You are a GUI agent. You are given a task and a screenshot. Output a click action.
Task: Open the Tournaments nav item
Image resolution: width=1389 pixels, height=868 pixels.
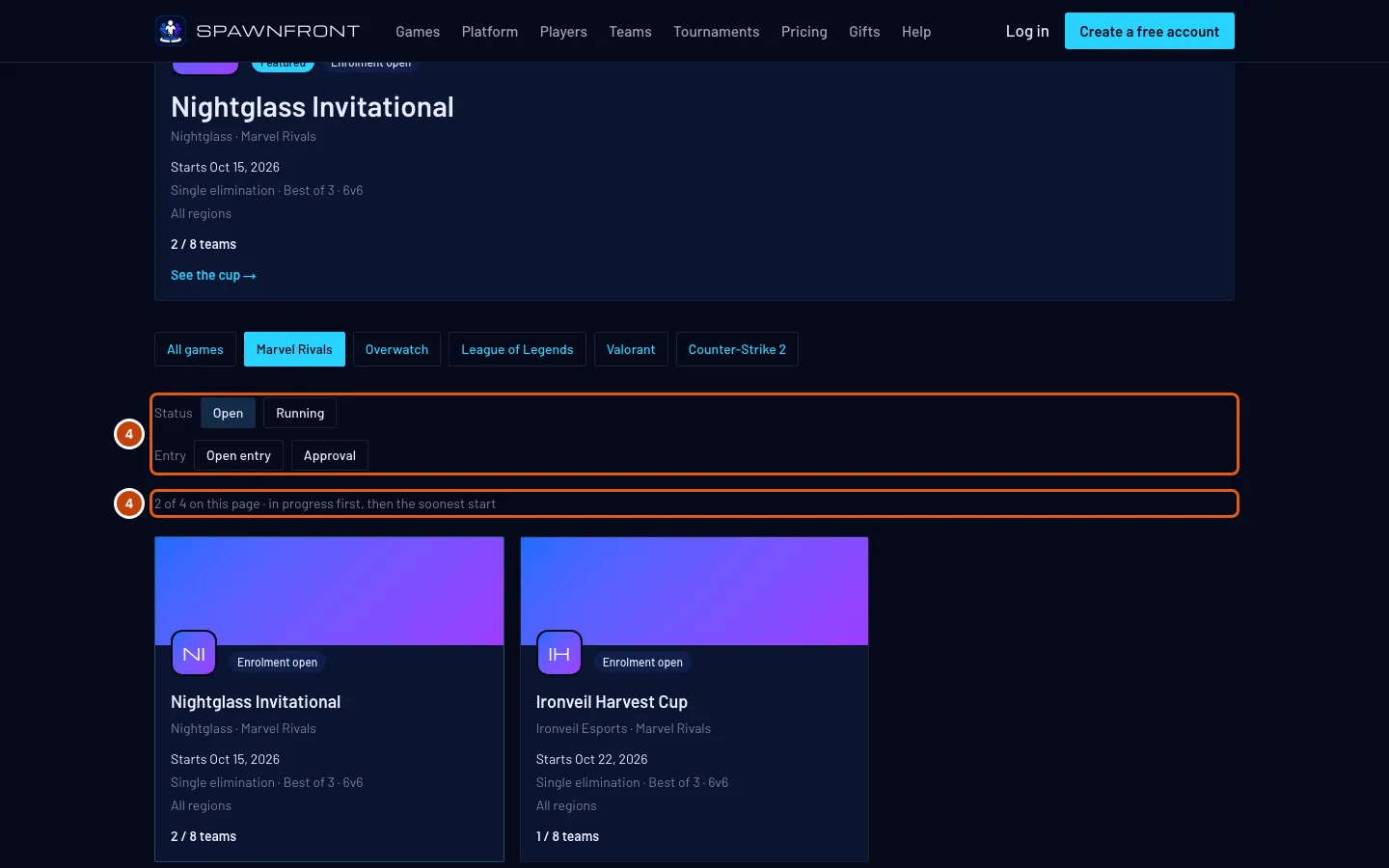click(717, 32)
